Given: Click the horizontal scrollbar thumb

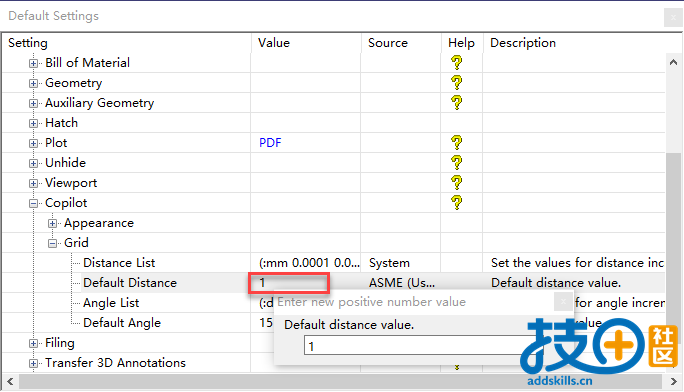Looking at the screenshot, I should (x=340, y=382).
